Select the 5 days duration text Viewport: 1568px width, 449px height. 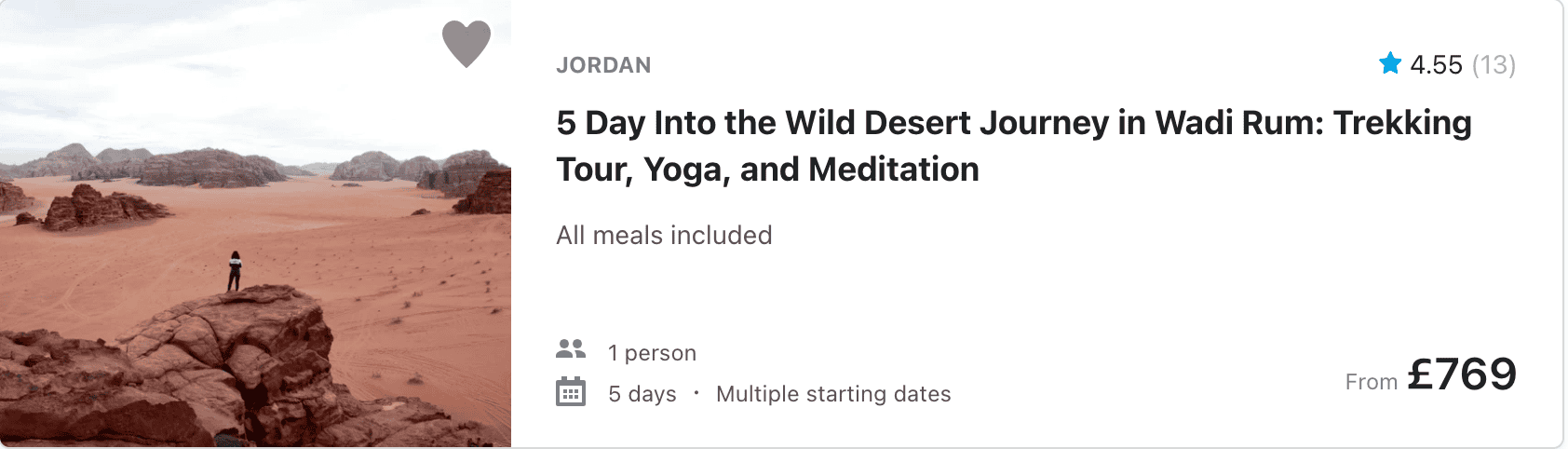tap(642, 394)
